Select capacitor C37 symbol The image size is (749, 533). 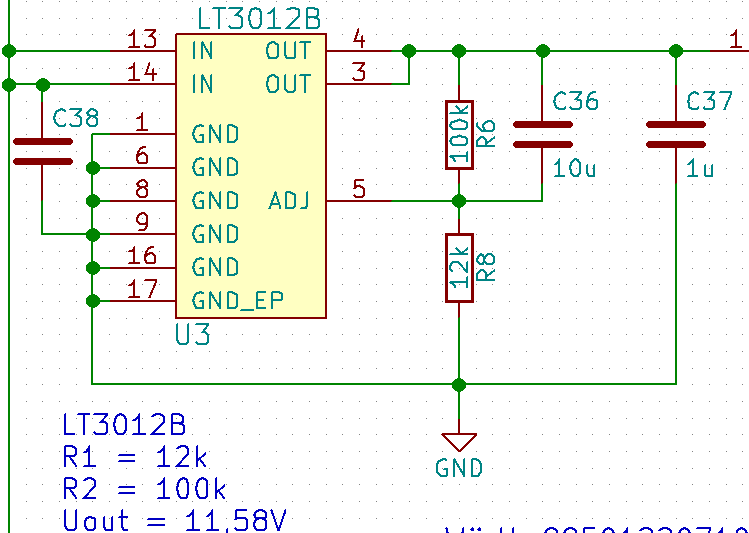point(675,134)
